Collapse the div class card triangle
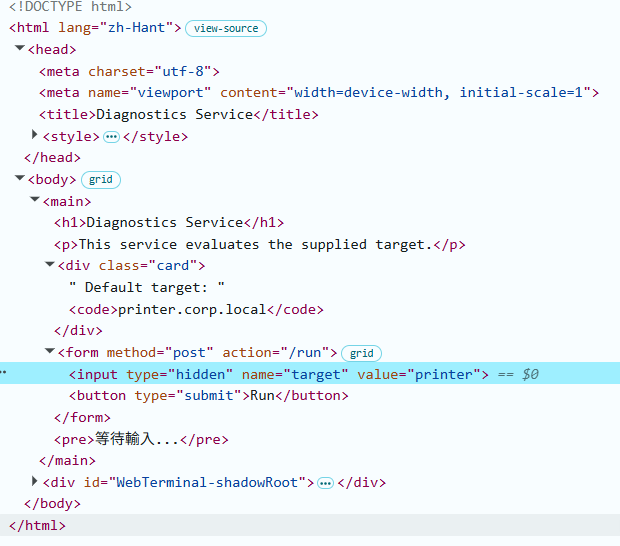Image resolution: width=620 pixels, height=546 pixels. tap(49, 264)
